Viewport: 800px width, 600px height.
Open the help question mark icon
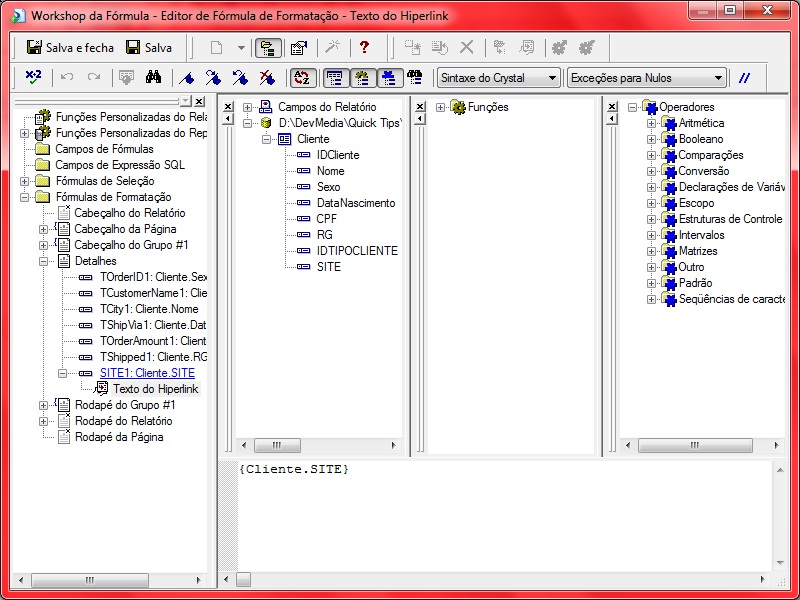pyautogui.click(x=365, y=47)
